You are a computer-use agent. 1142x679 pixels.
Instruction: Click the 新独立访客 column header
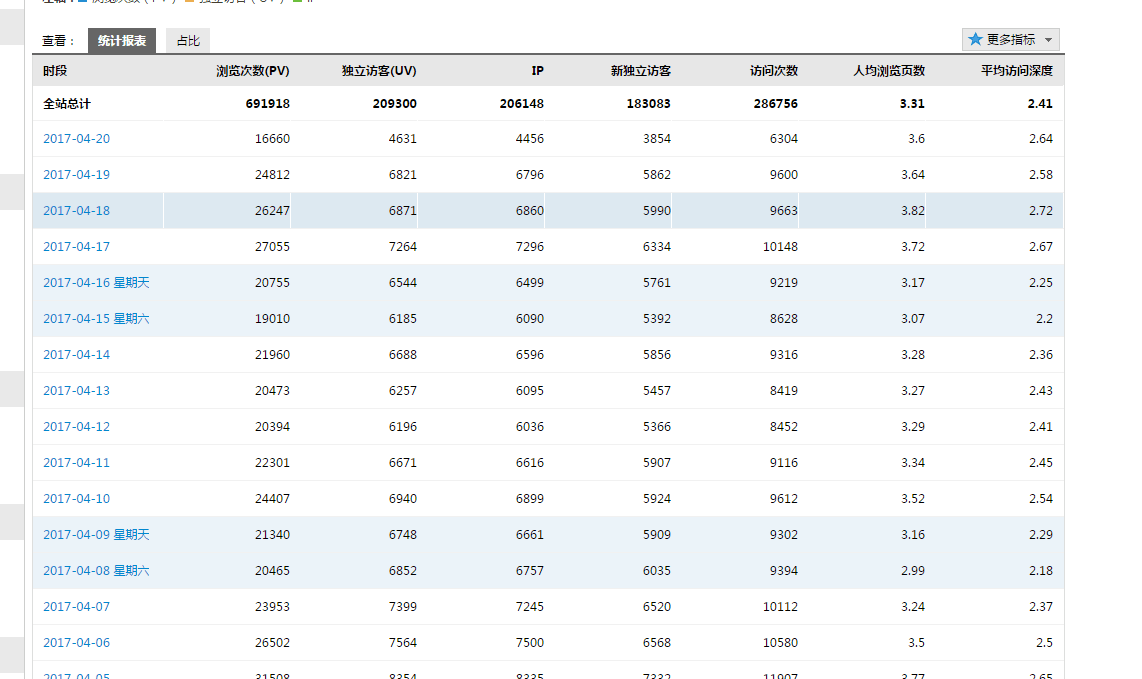[640, 71]
